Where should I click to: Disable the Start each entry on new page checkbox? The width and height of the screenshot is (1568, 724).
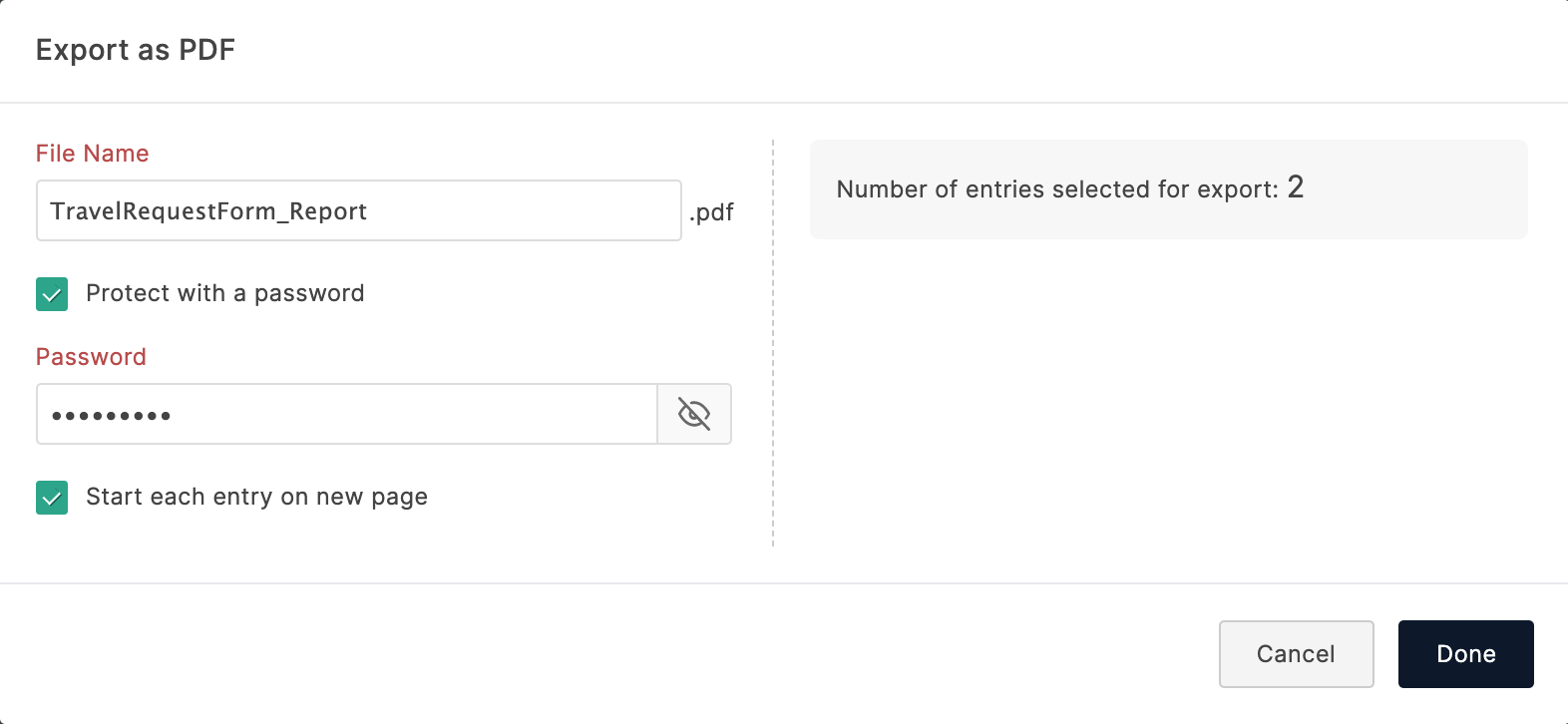52,498
